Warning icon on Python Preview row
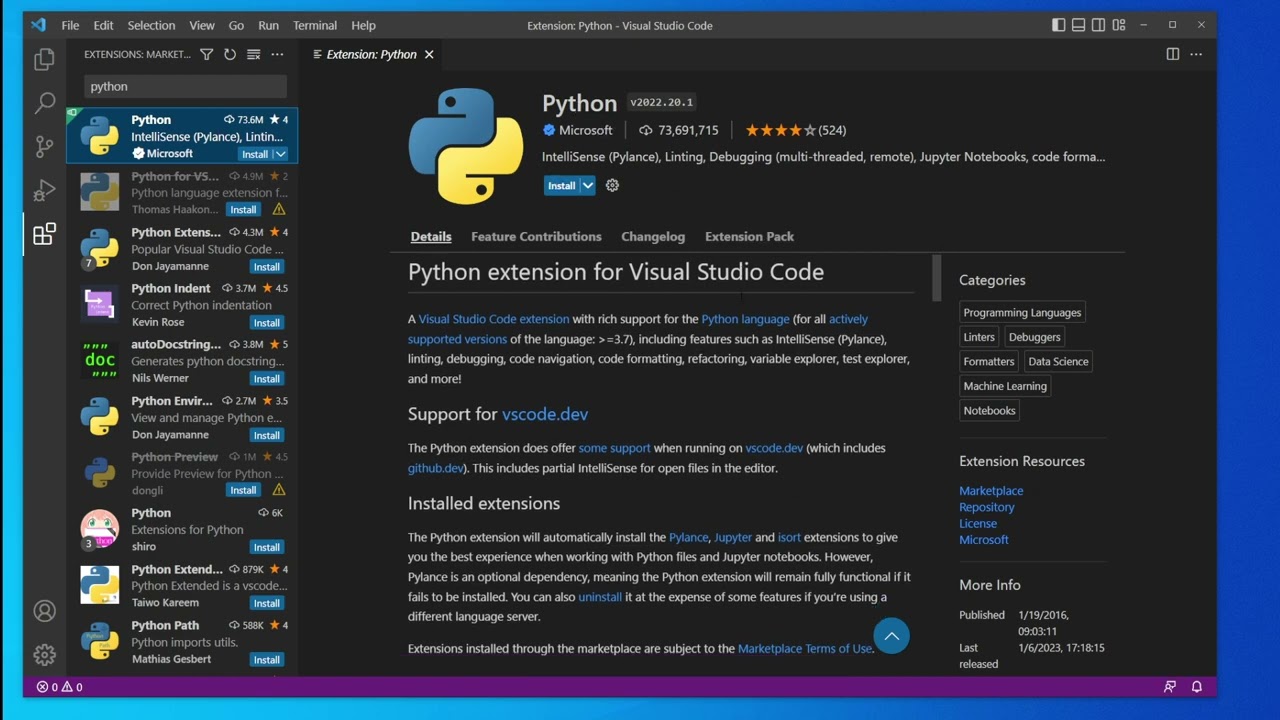The width and height of the screenshot is (1280, 720). point(279,490)
